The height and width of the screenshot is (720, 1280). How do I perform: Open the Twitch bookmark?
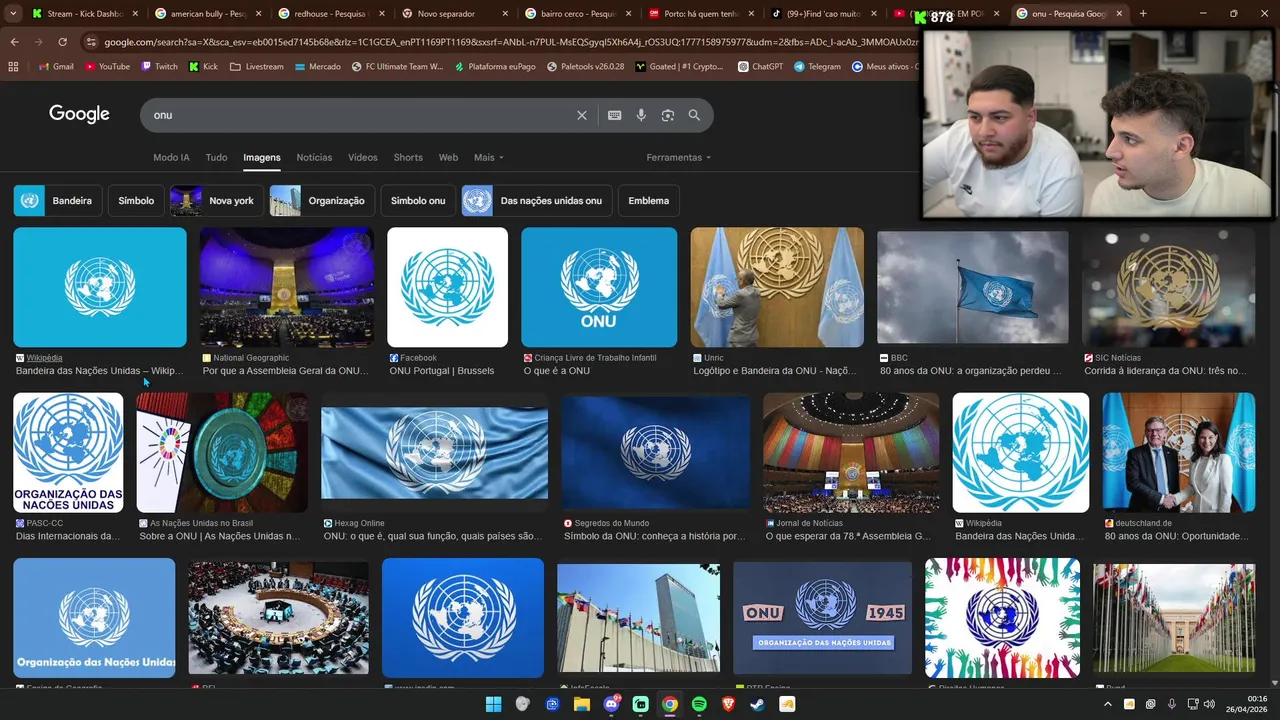pos(159,67)
